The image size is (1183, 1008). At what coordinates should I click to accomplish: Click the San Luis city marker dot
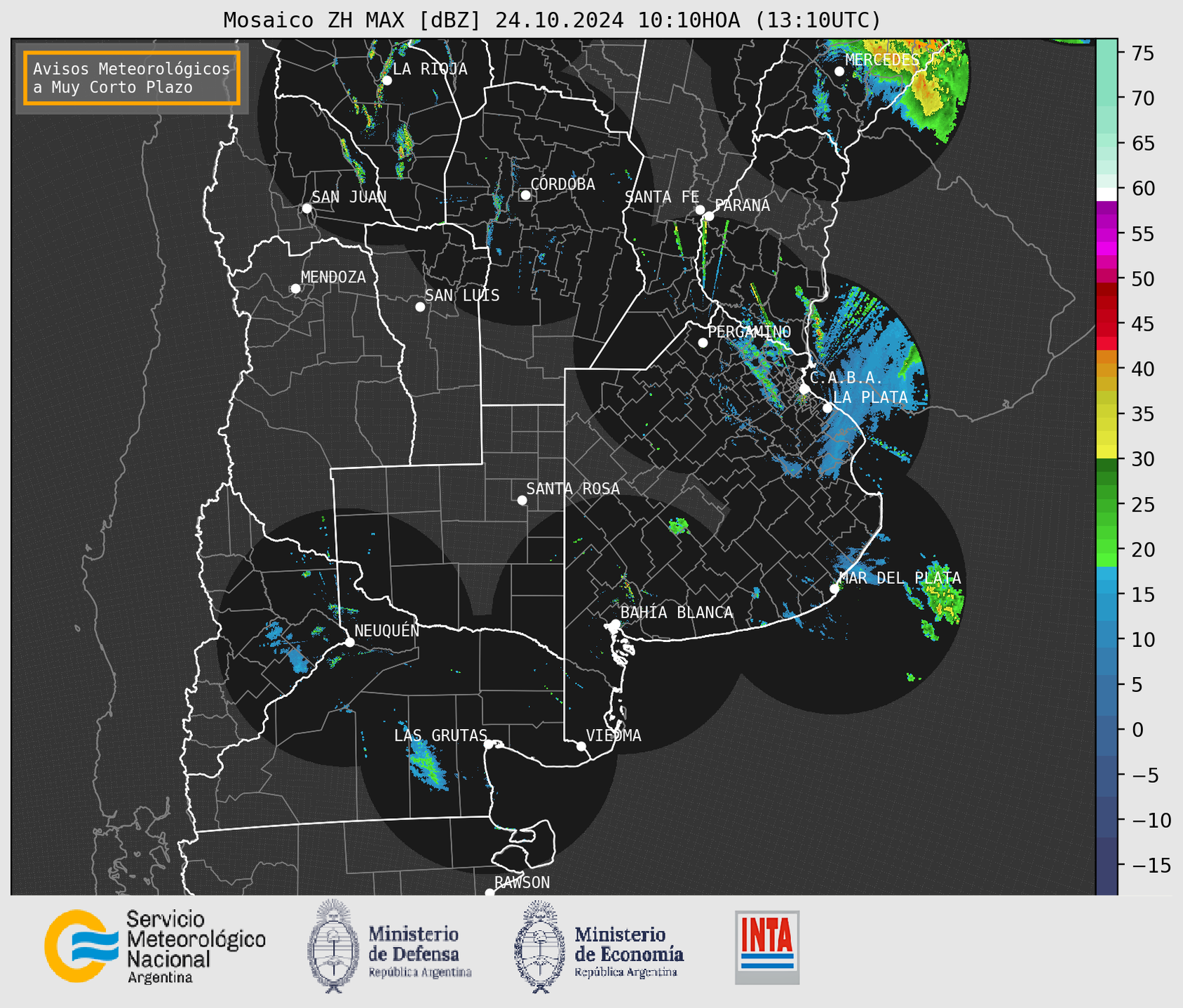coord(420,307)
